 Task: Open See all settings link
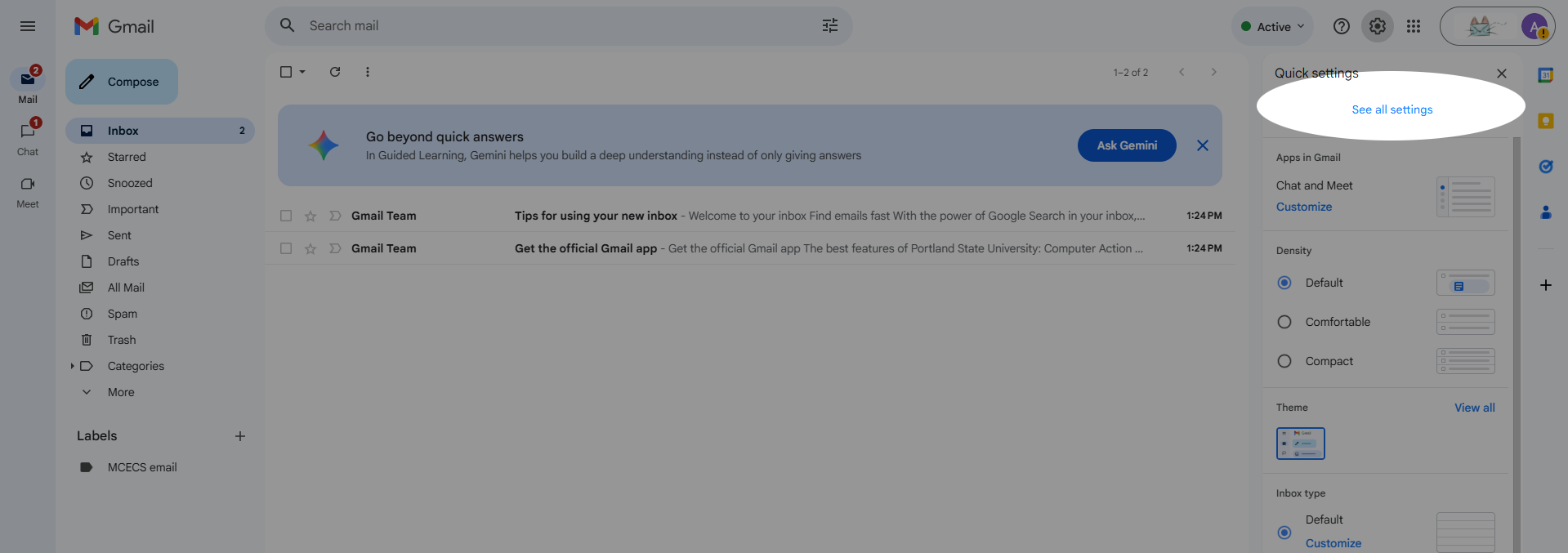click(1392, 109)
